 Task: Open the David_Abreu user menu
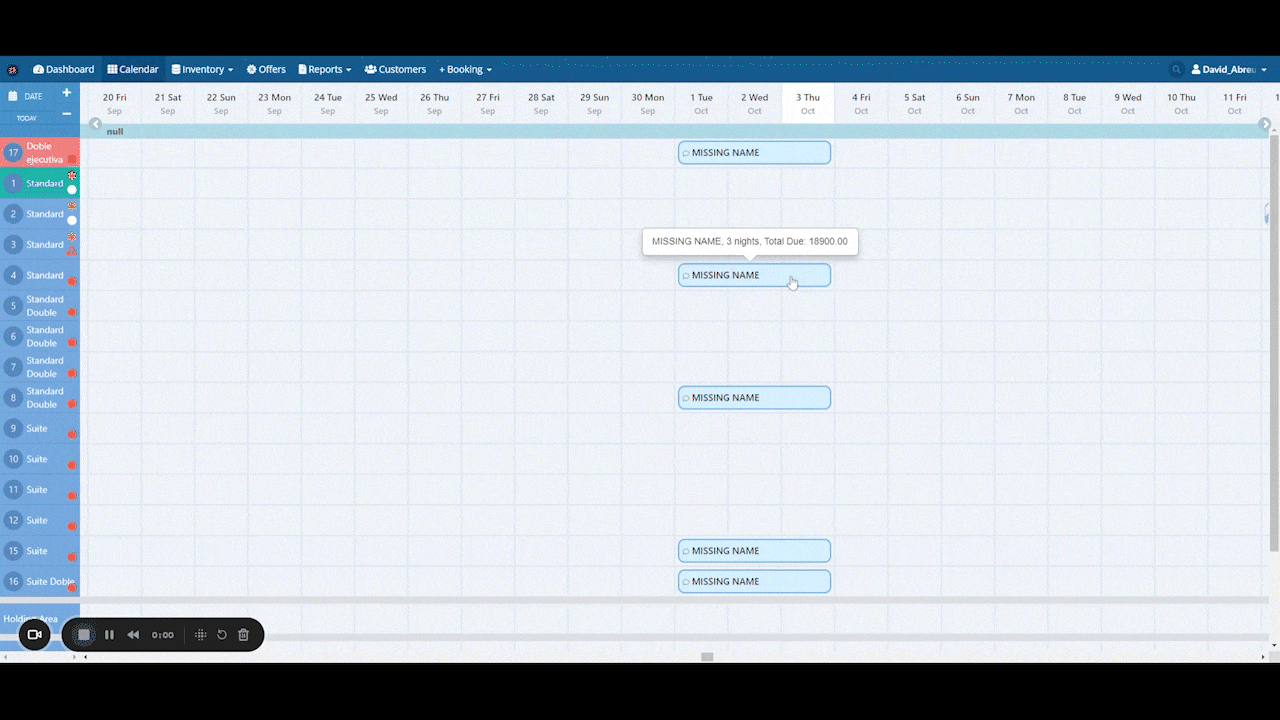[x=1229, y=70]
